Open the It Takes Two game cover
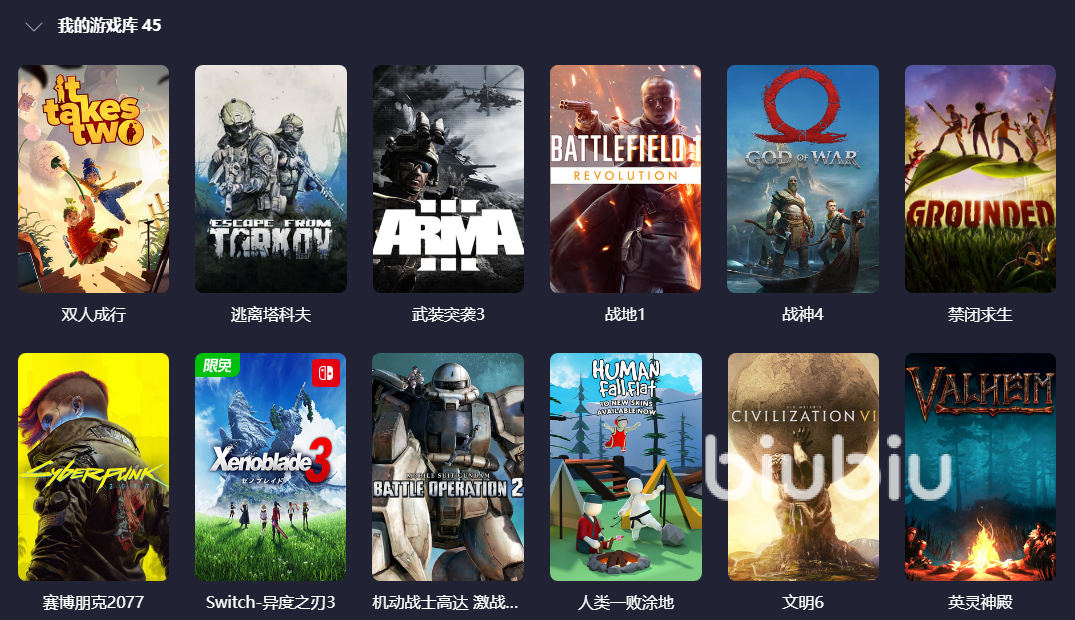 93,179
